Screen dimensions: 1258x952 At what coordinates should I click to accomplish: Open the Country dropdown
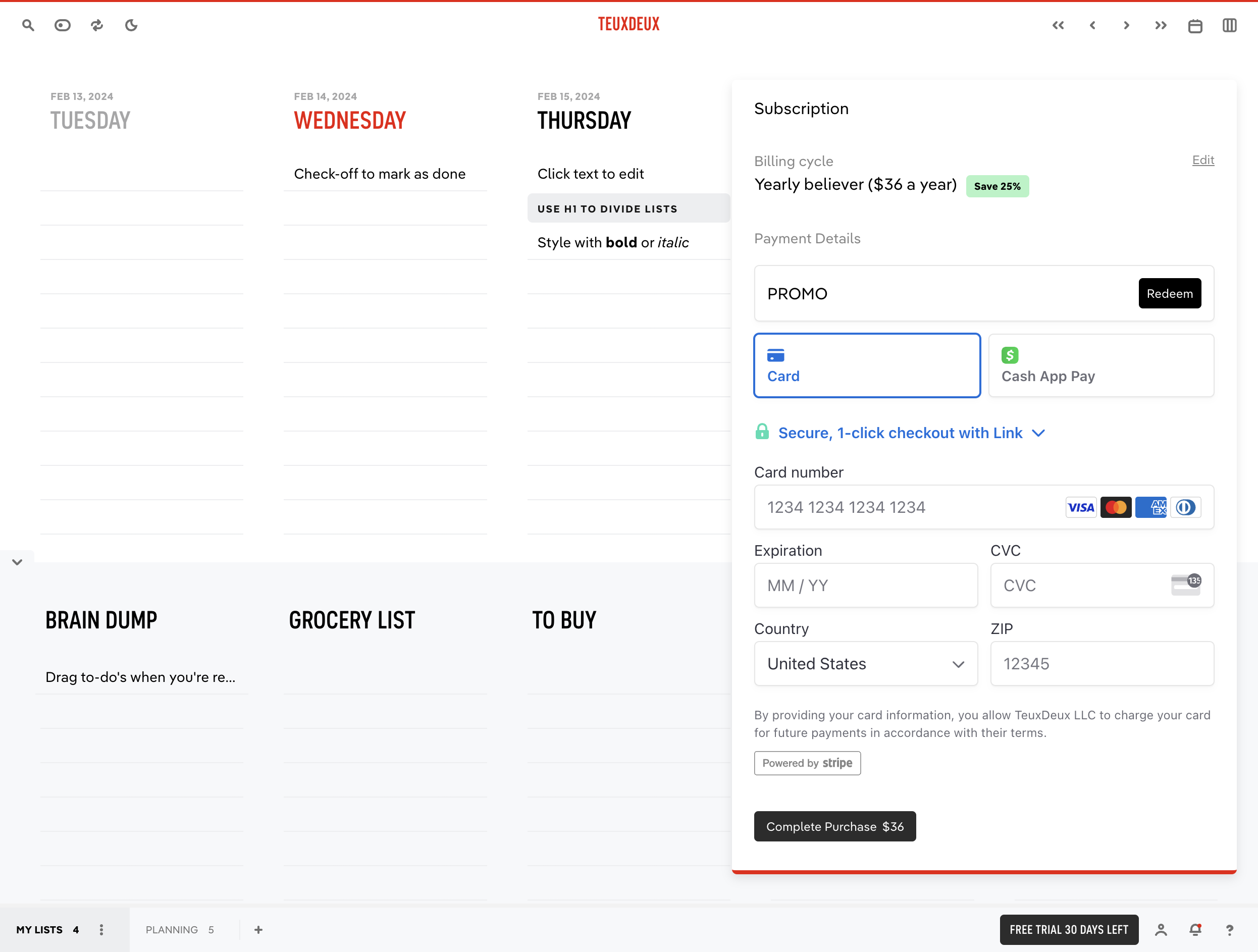(866, 664)
